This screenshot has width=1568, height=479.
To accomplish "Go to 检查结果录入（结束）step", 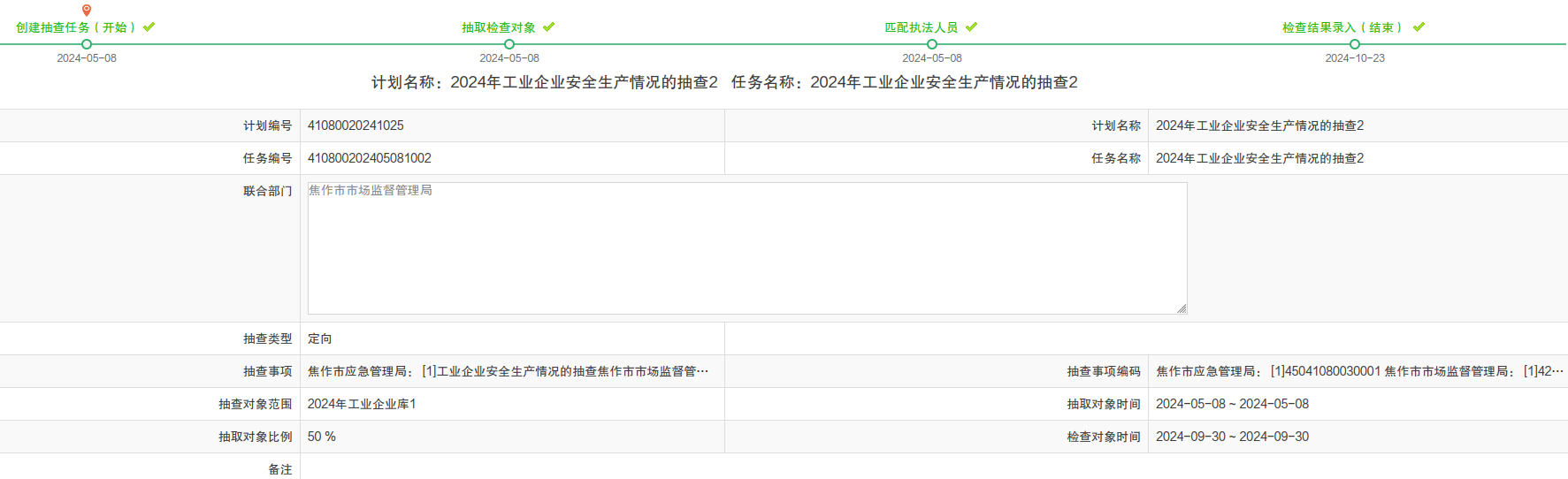I will (x=1342, y=27).
